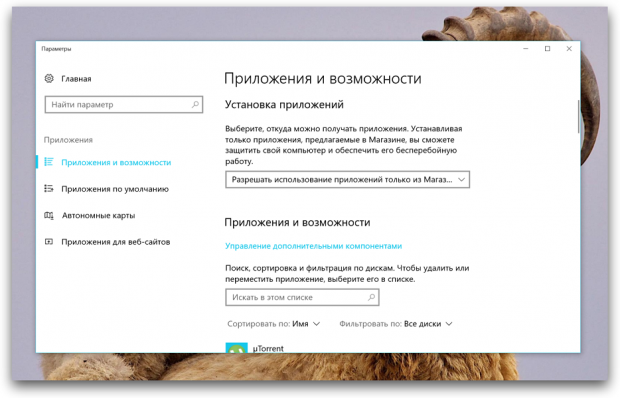Click the magnifier in Искать в этом списке
Screen dimensions: 620x398
(371, 297)
